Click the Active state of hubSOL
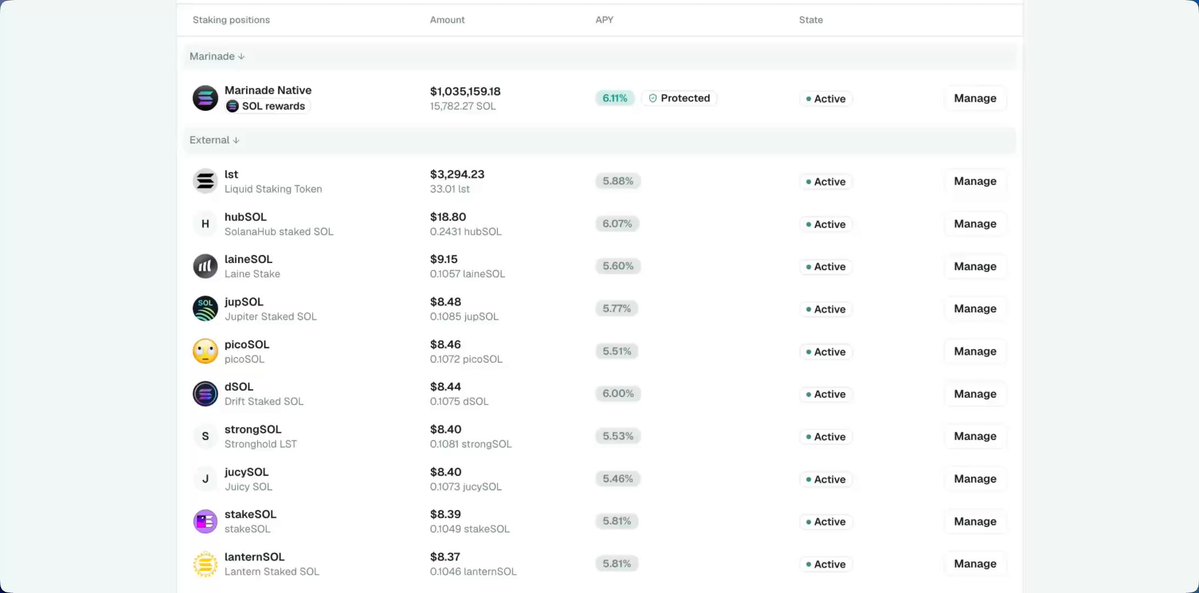 click(x=826, y=224)
